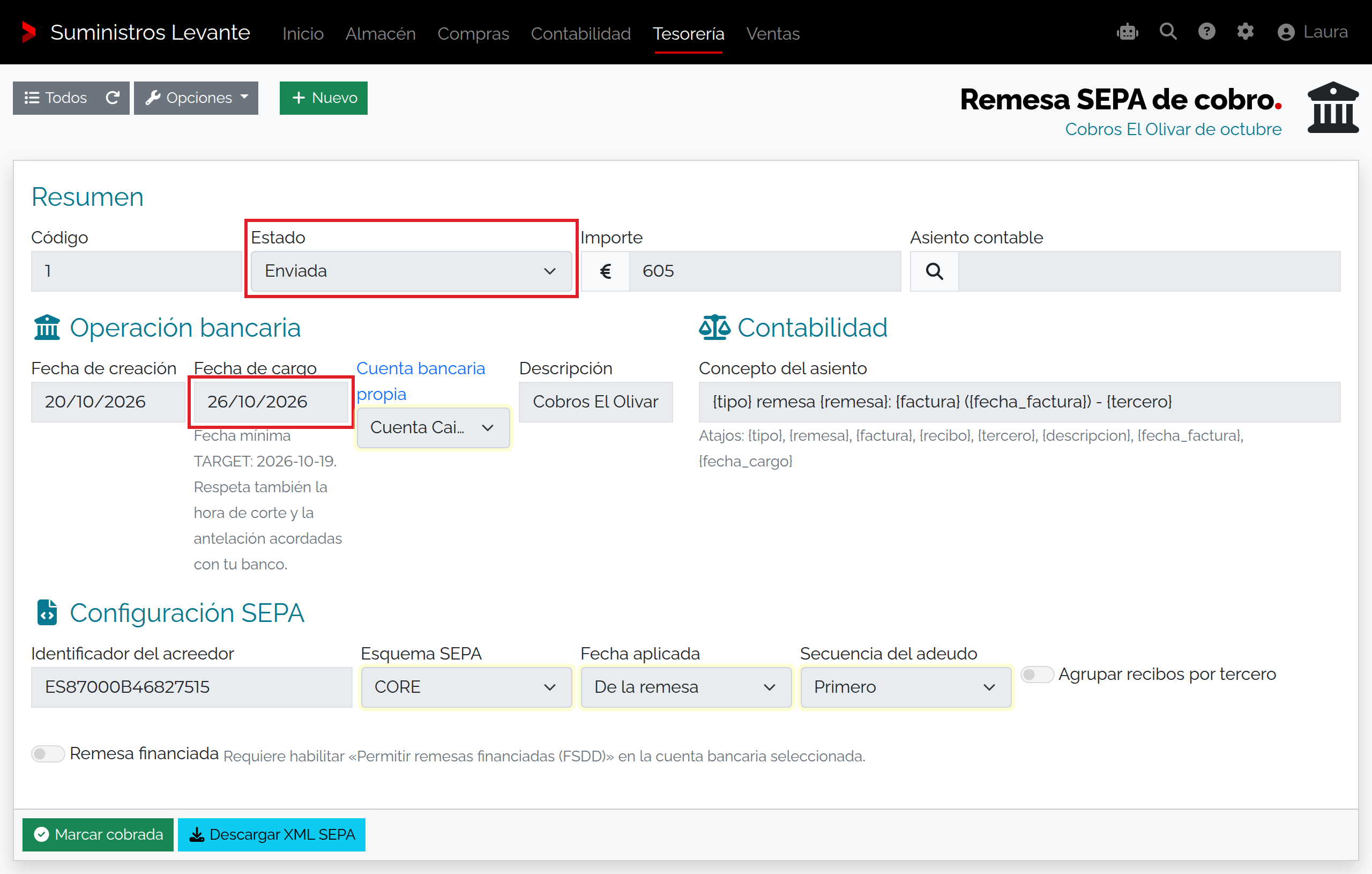Toggle Agrupar recibos por tercero switch
The image size is (1372, 874).
coord(1037,675)
